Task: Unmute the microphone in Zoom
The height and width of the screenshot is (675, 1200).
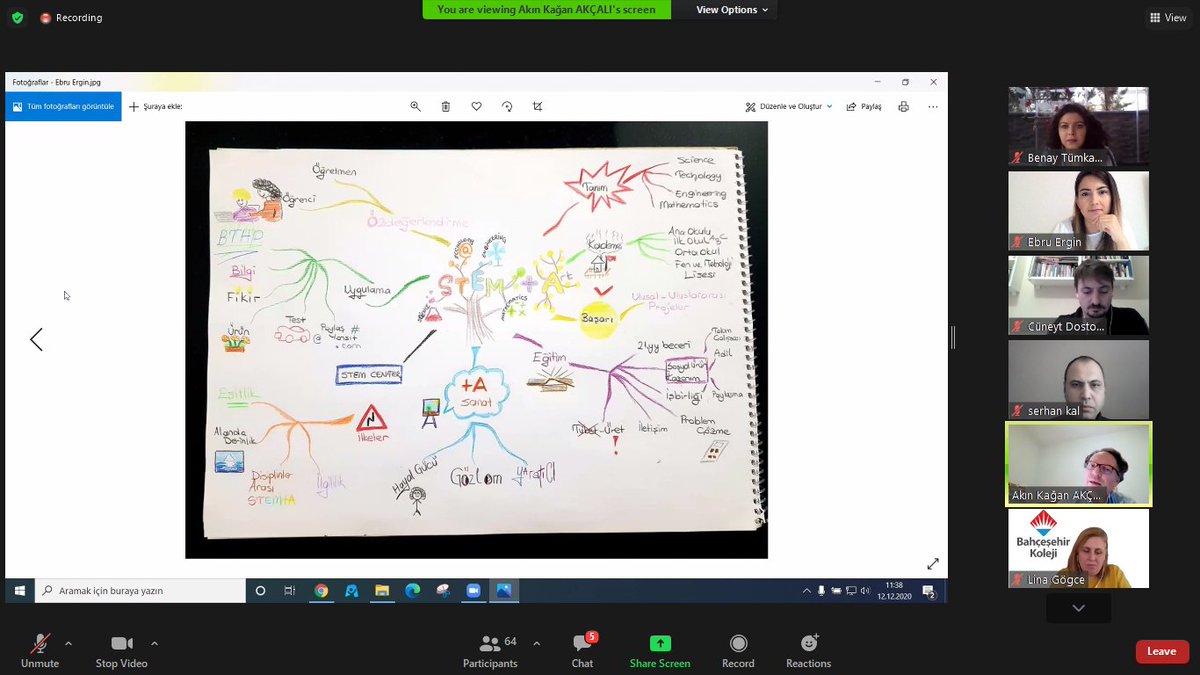Action: (40, 651)
